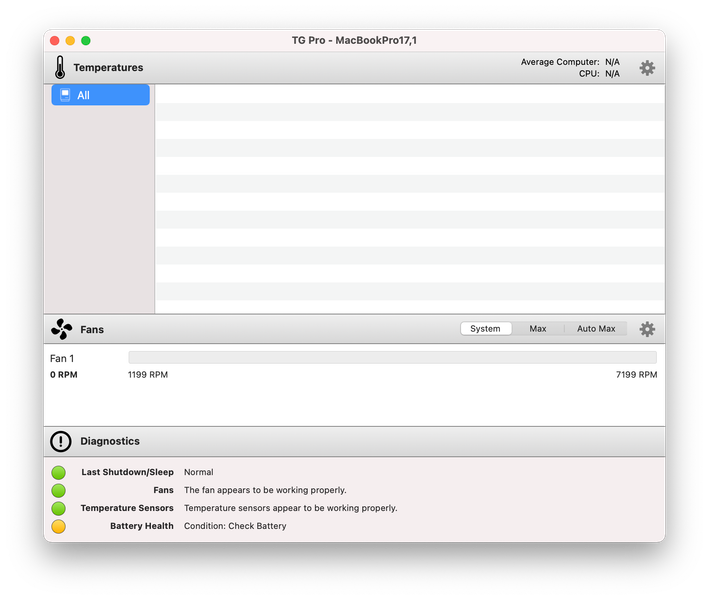Click the thermometer icon next to Temperatures
709x600 pixels.
[x=60, y=67]
